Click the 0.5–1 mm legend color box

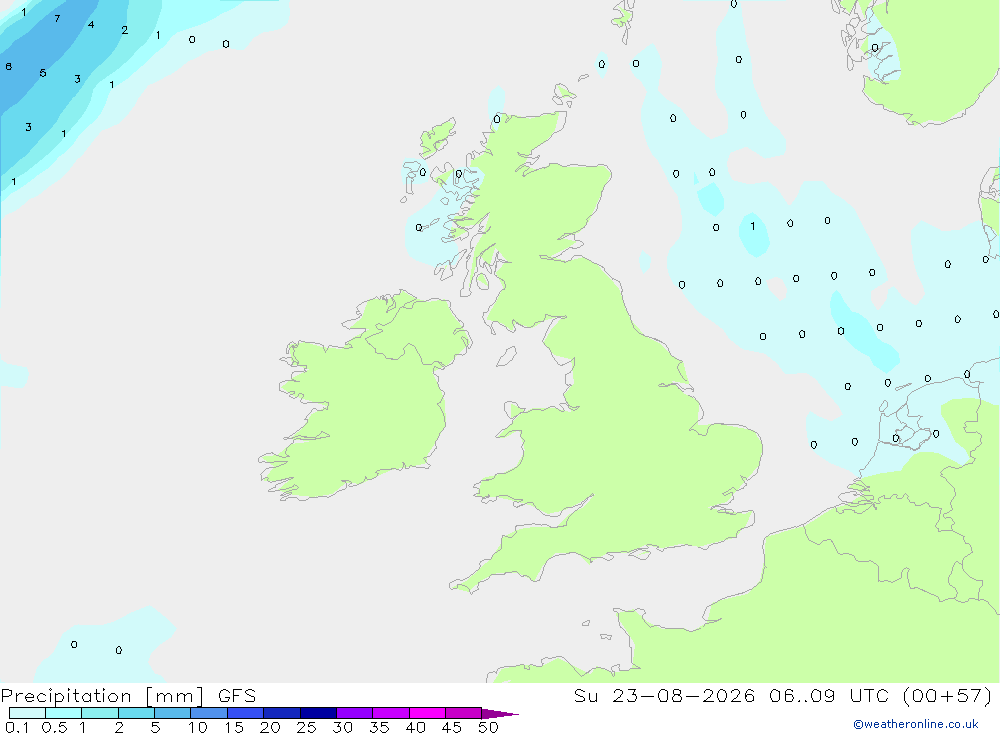tap(63, 713)
